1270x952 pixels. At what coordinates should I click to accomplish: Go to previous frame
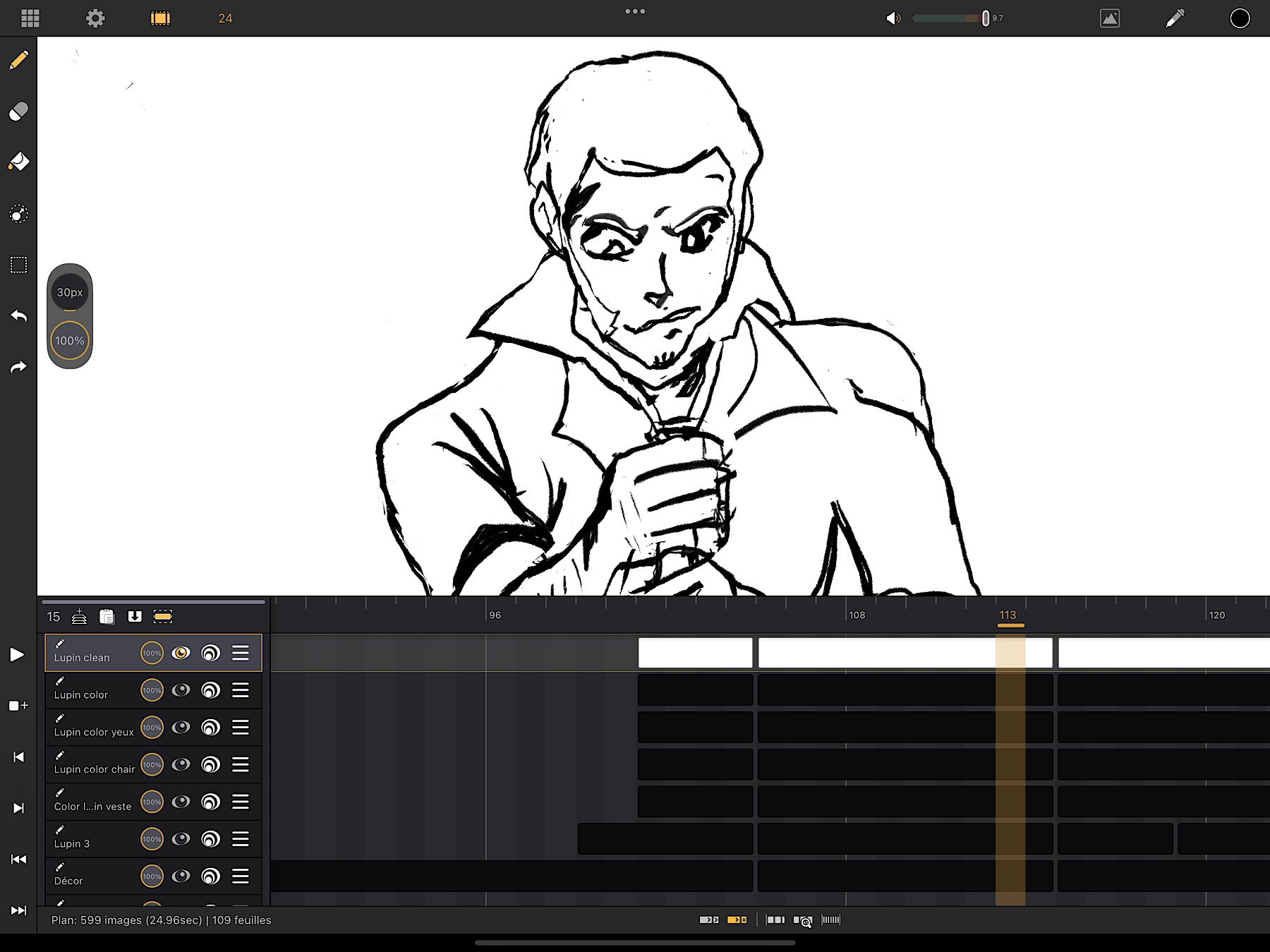(19, 757)
